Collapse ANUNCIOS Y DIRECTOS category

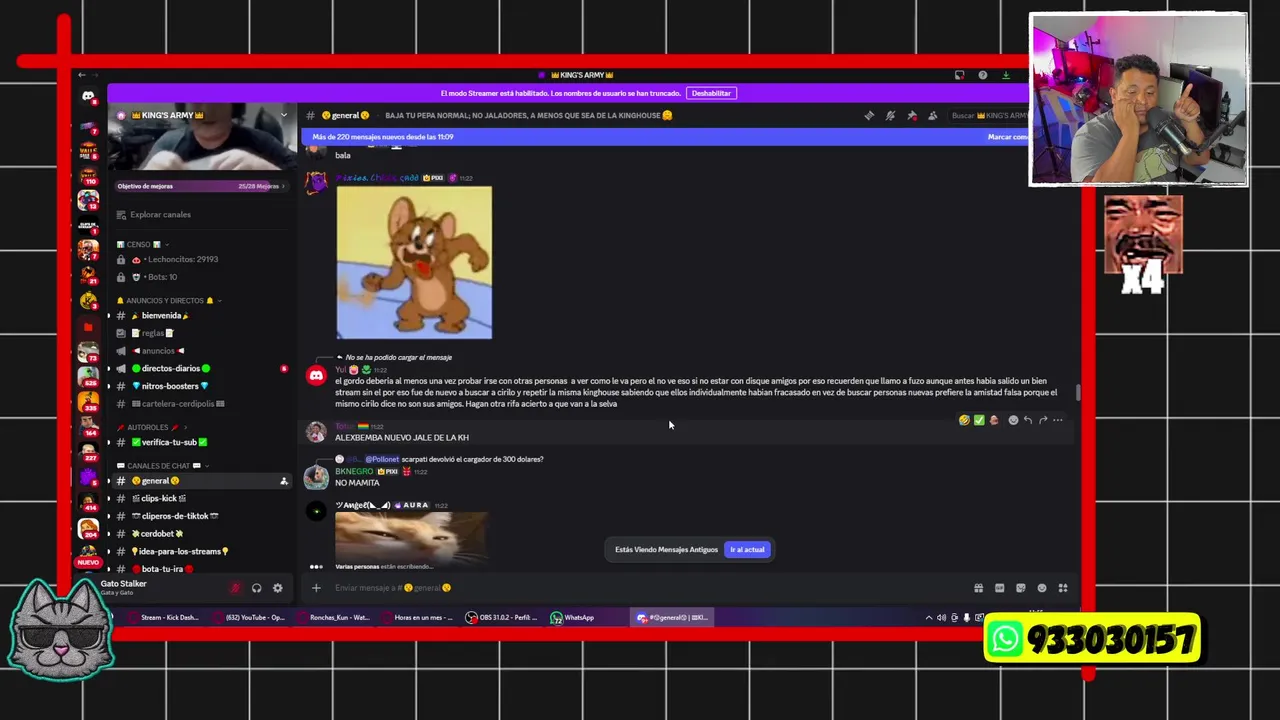coord(169,300)
